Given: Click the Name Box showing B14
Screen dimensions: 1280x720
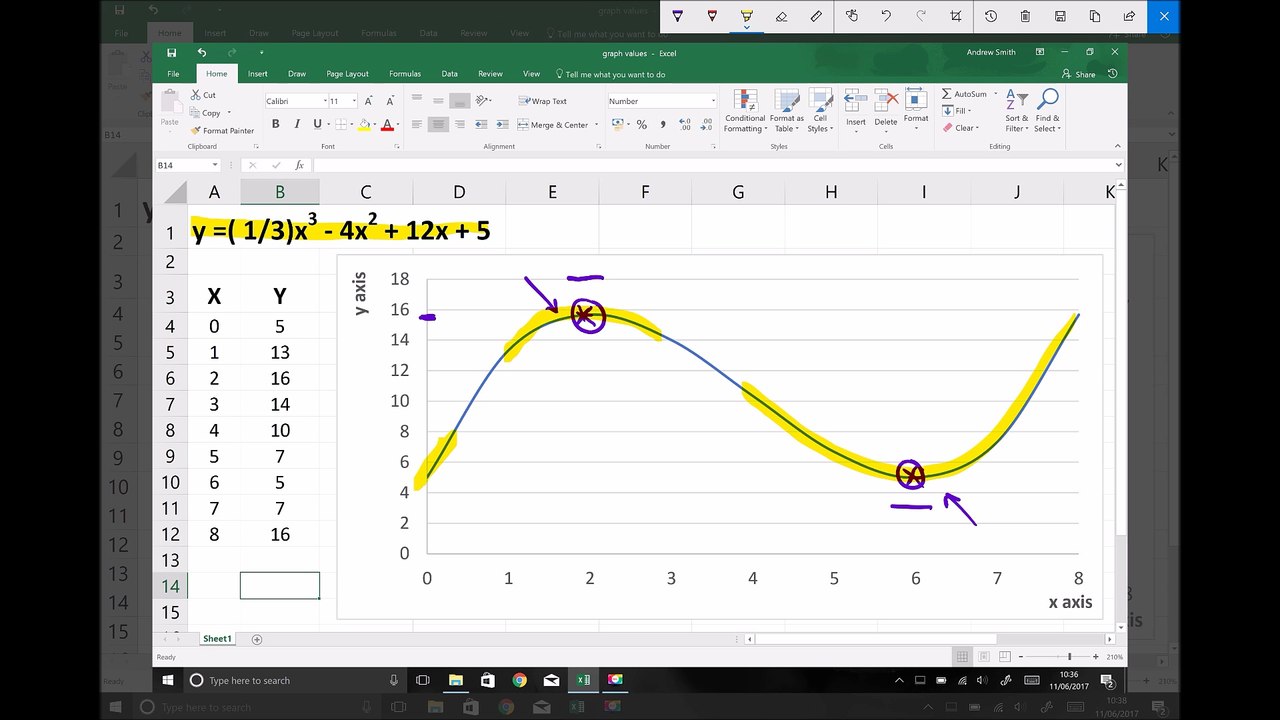Looking at the screenshot, I should pyautogui.click(x=187, y=165).
